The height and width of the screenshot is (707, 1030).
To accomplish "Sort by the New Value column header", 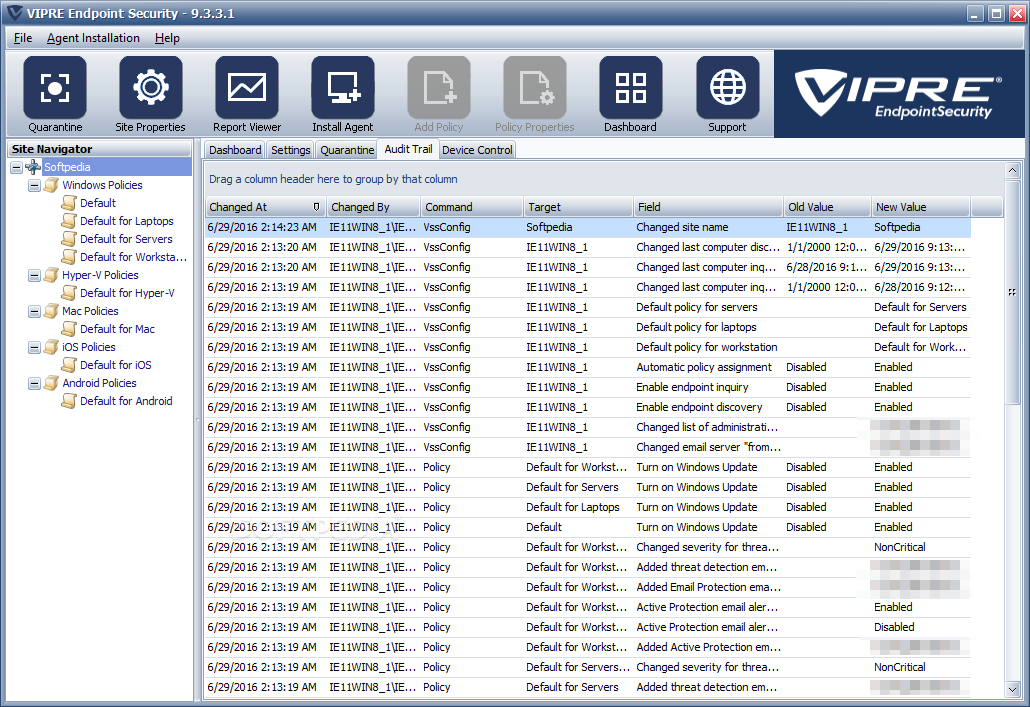I will [920, 207].
